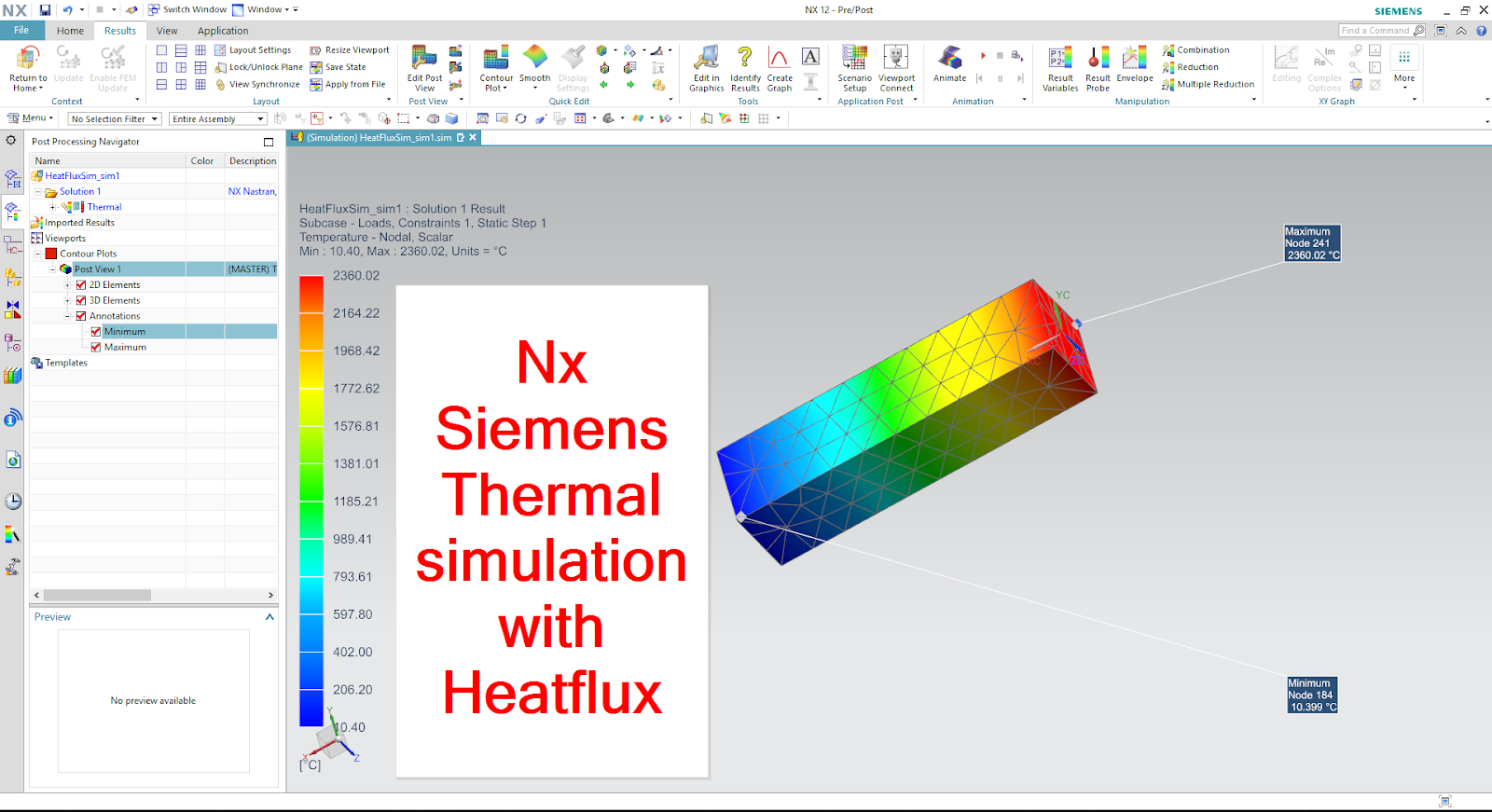Click the Identify Results icon
This screenshot has width=1492, height=812.
[745, 68]
